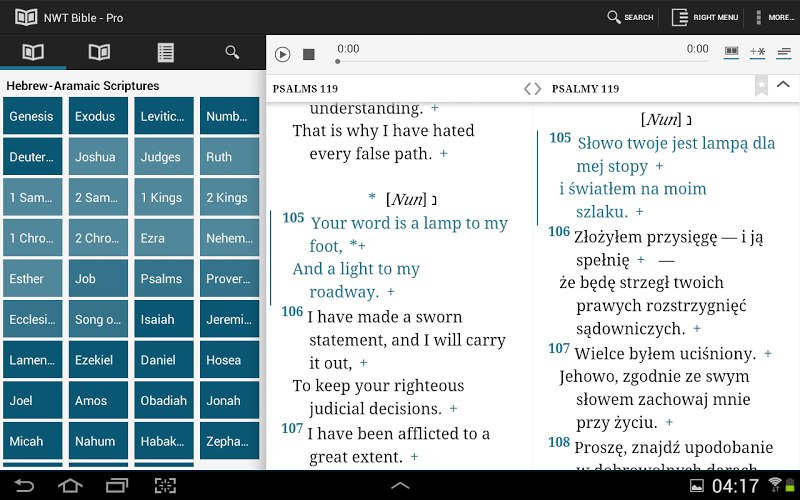This screenshot has height=500, width=800.
Task: Tap English verse number 105
Action: pos(293,218)
